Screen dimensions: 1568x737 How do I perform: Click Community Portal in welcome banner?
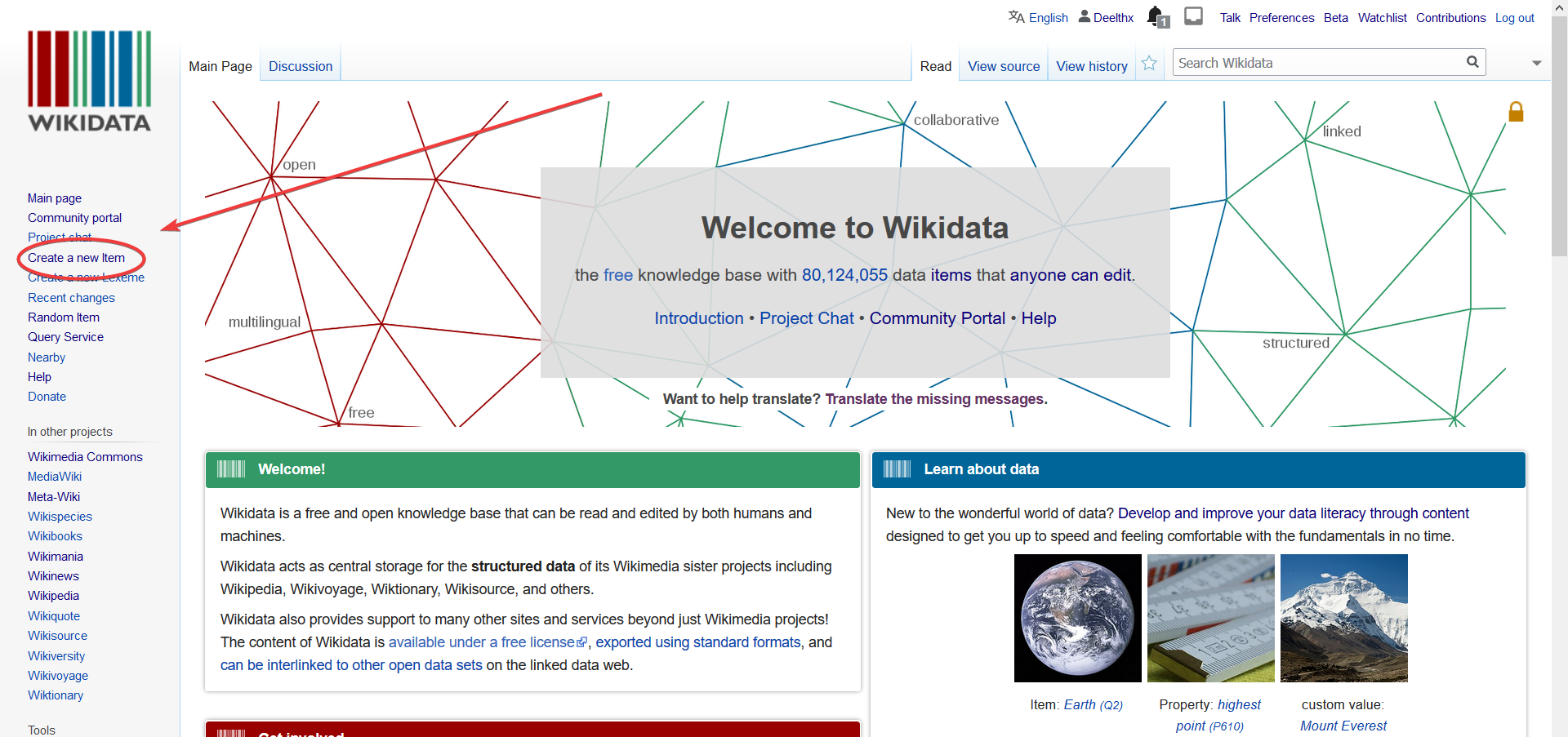tap(937, 318)
